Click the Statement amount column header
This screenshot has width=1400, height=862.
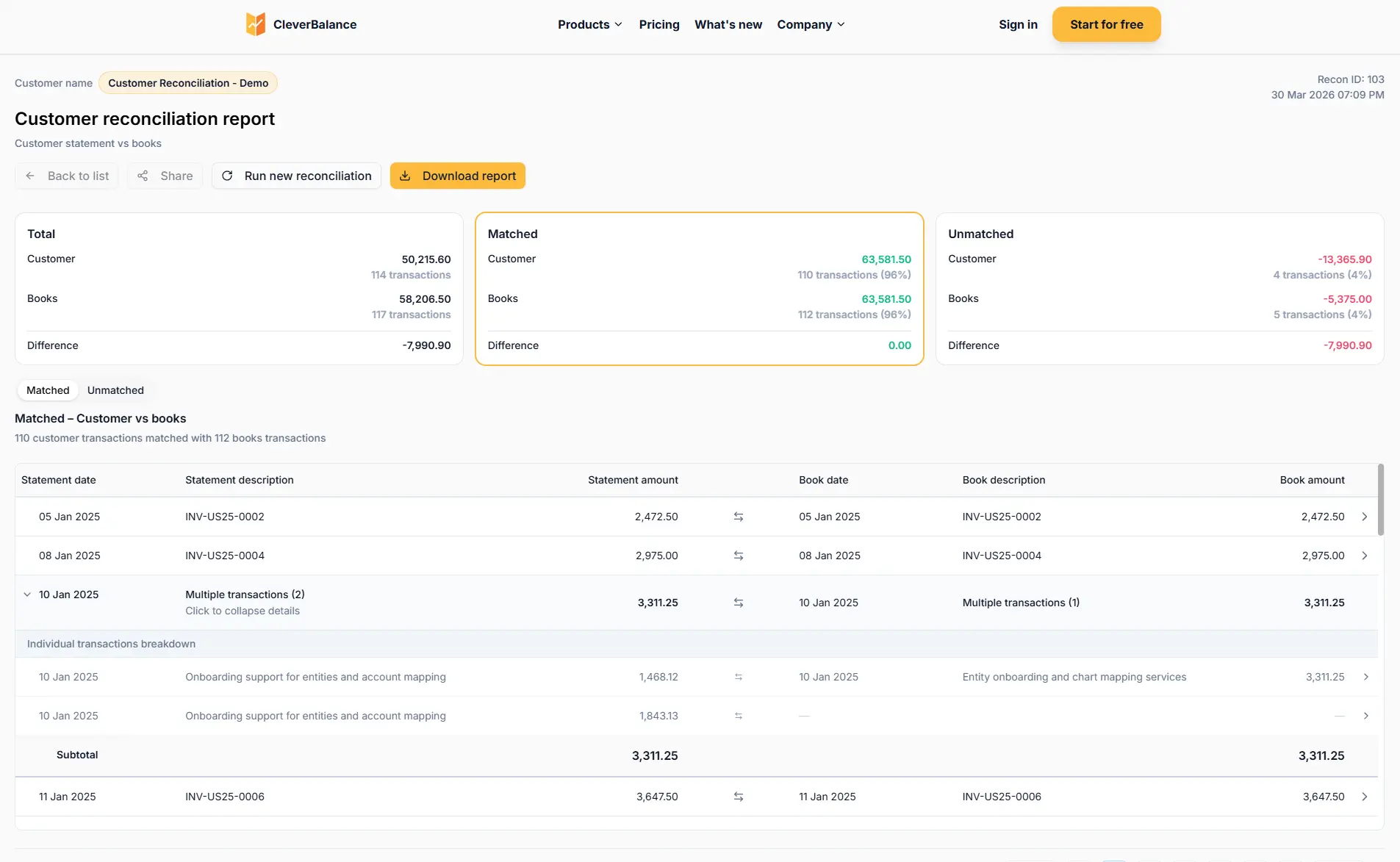[633, 480]
